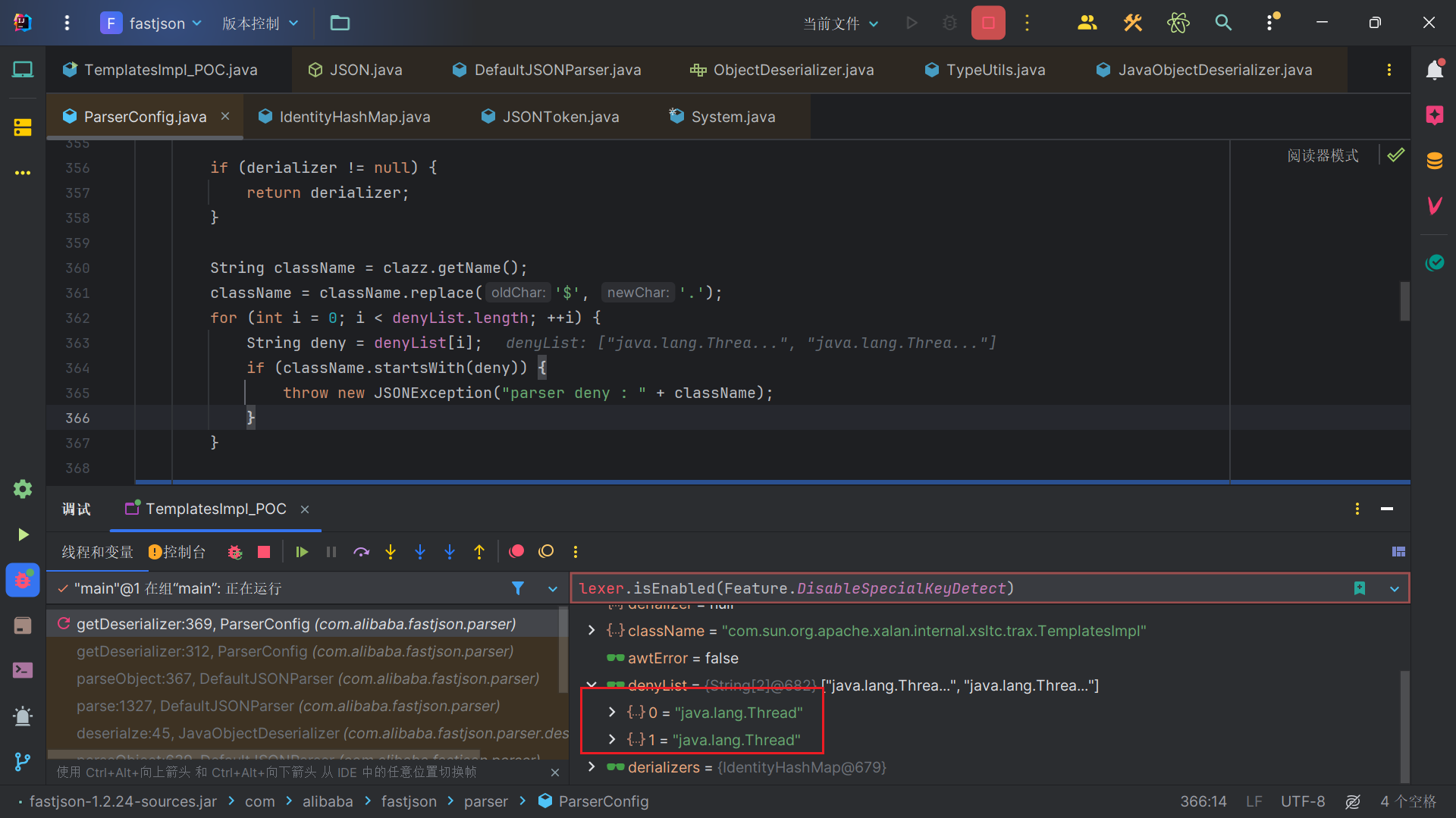Open the fastjson project dropdown
The image size is (1456, 818).
[x=152, y=23]
